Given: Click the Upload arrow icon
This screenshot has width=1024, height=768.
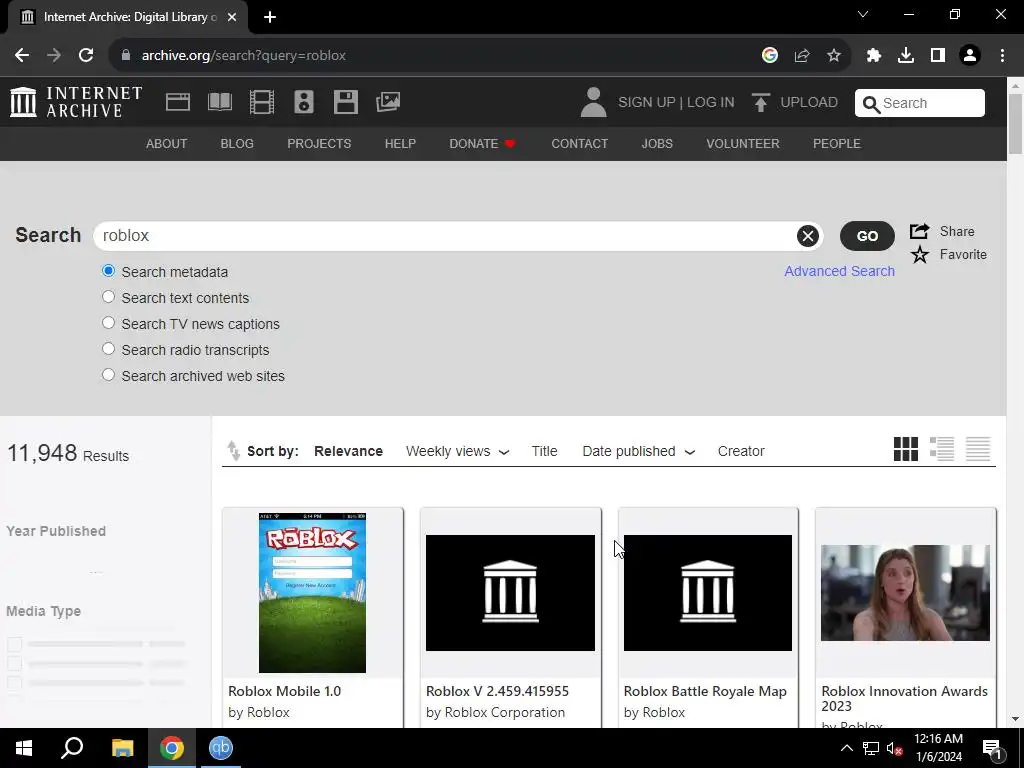Looking at the screenshot, I should click(x=760, y=103).
